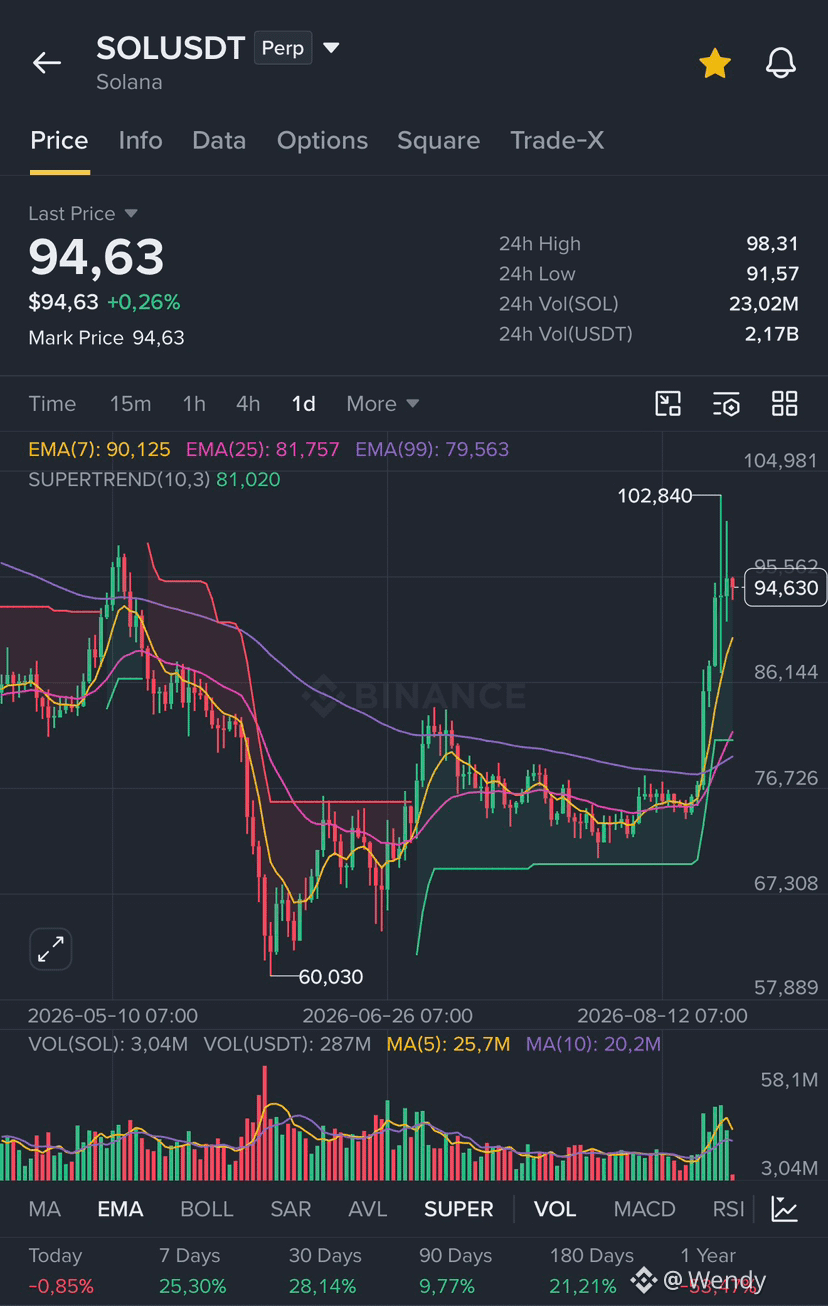This screenshot has height=1306, width=828.
Task: Tap the 60,030 low price marker
Action: click(x=331, y=976)
